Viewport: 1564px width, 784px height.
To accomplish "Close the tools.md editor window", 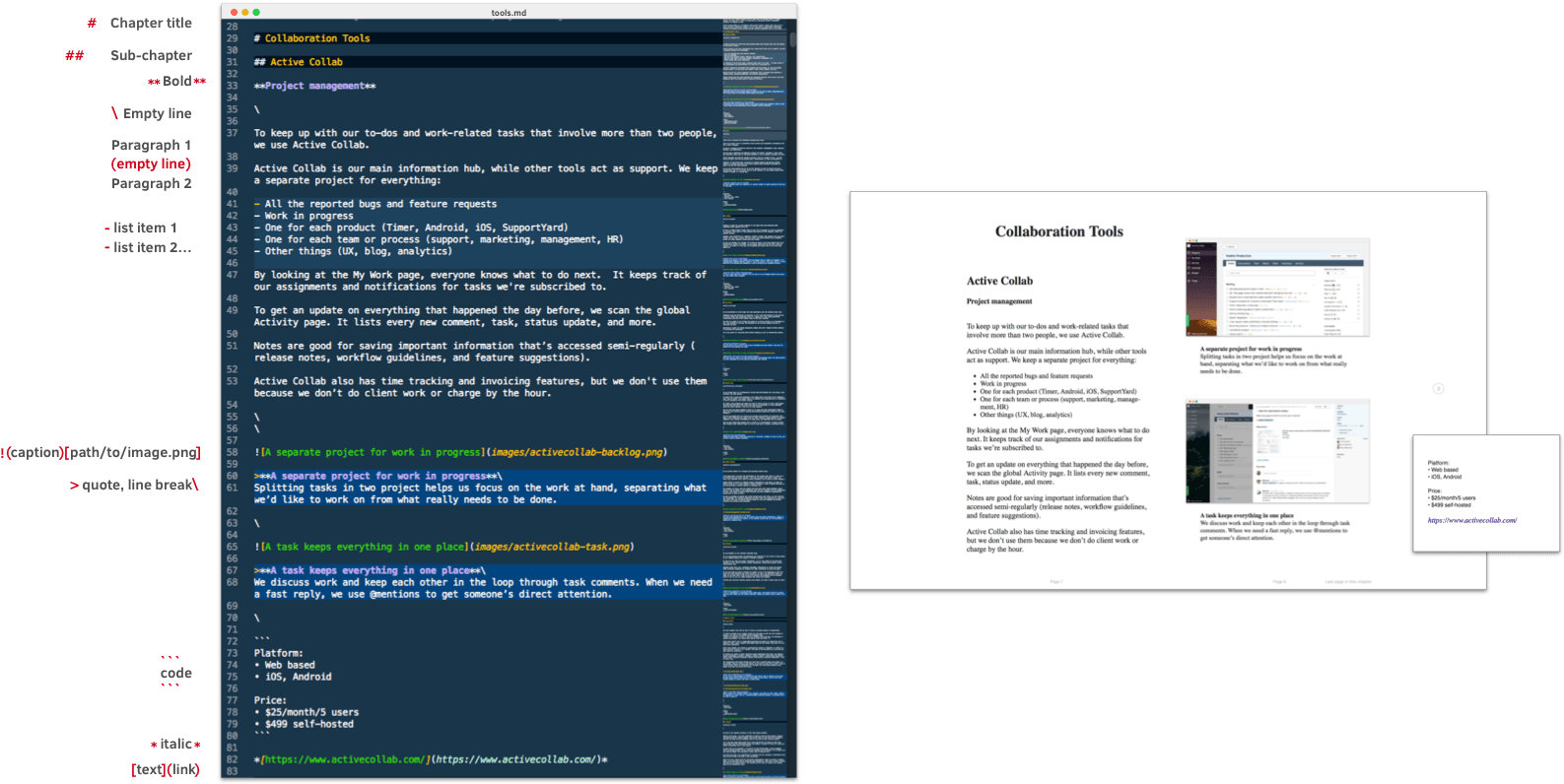I will pos(235,12).
